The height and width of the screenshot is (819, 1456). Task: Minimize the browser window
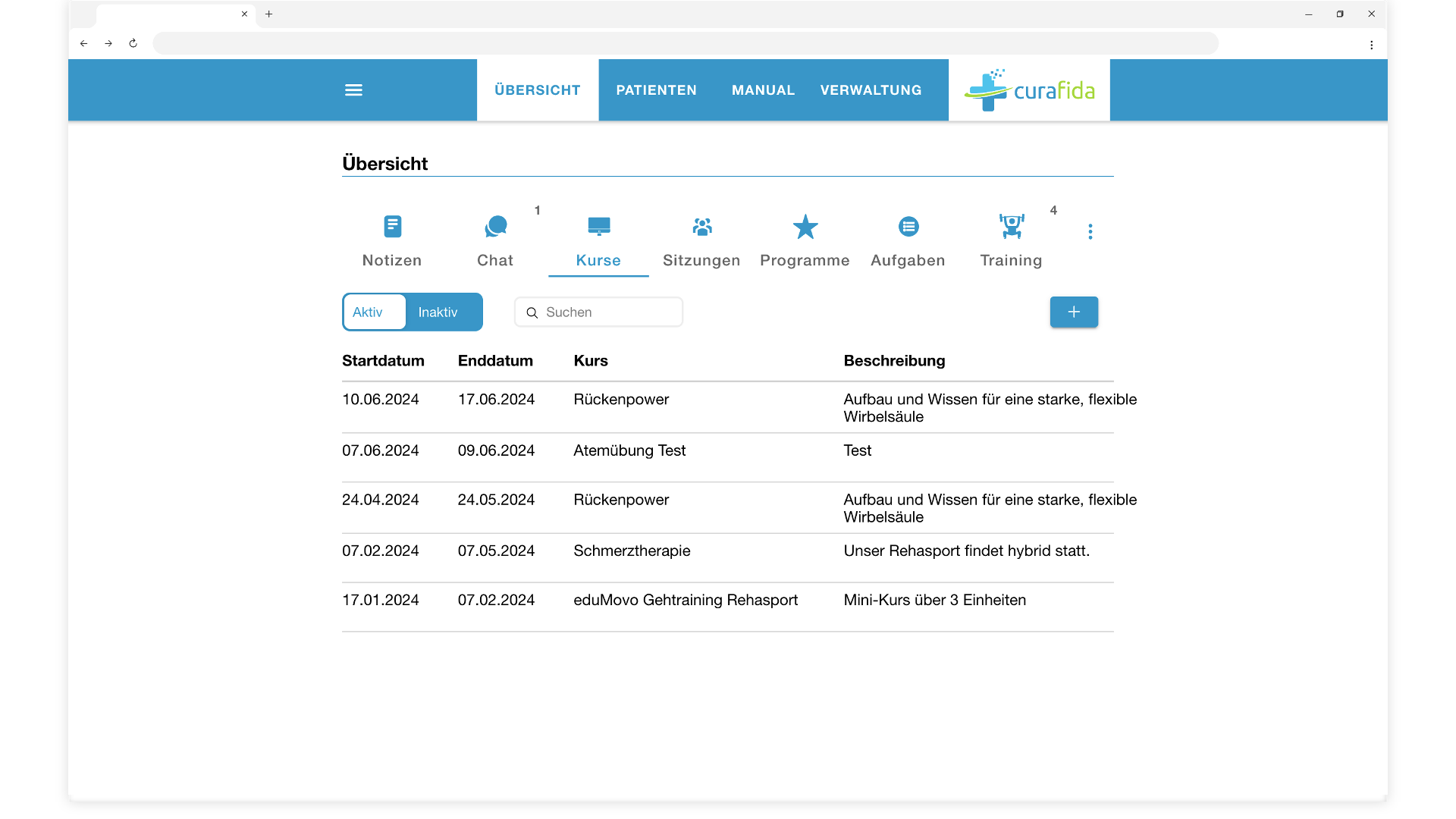tap(1308, 14)
